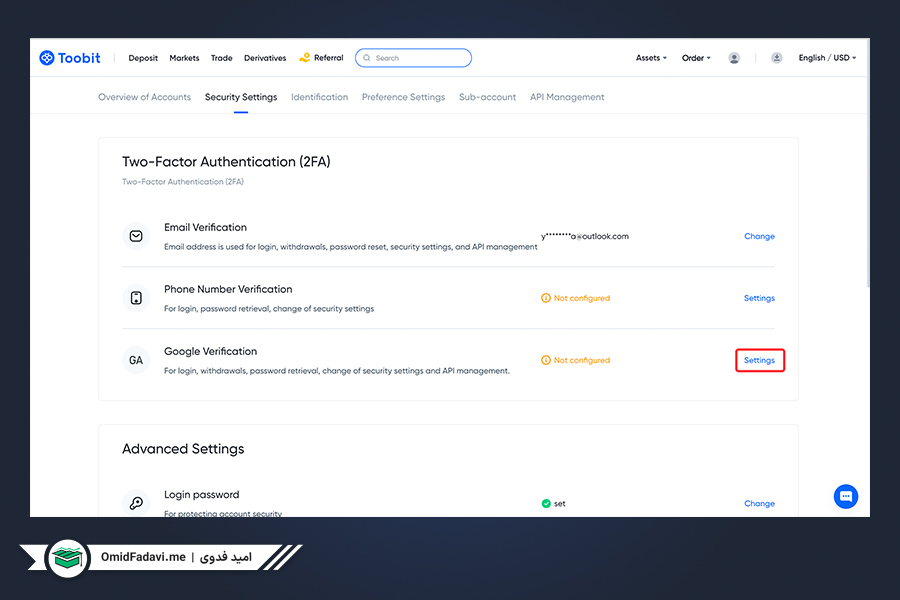The height and width of the screenshot is (600, 900).
Task: Expand the Assets dropdown
Action: pyautogui.click(x=651, y=58)
